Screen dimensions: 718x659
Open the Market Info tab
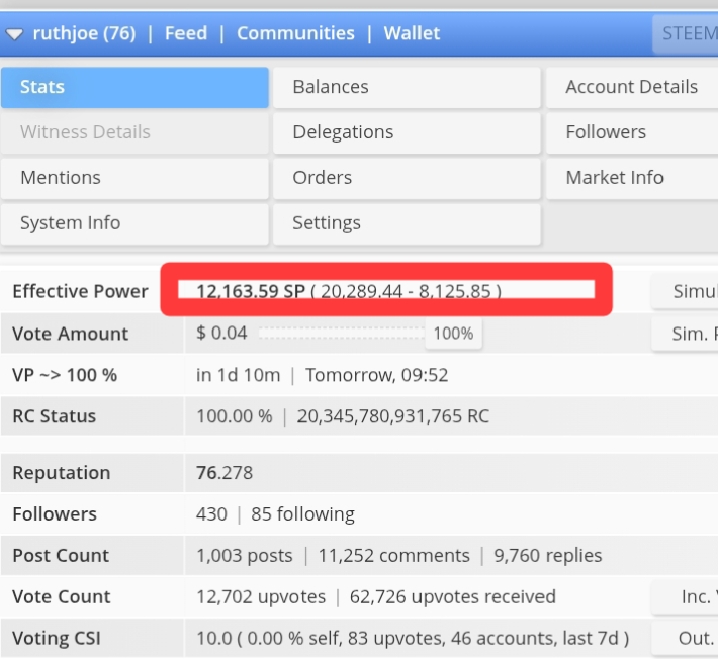tap(632, 178)
